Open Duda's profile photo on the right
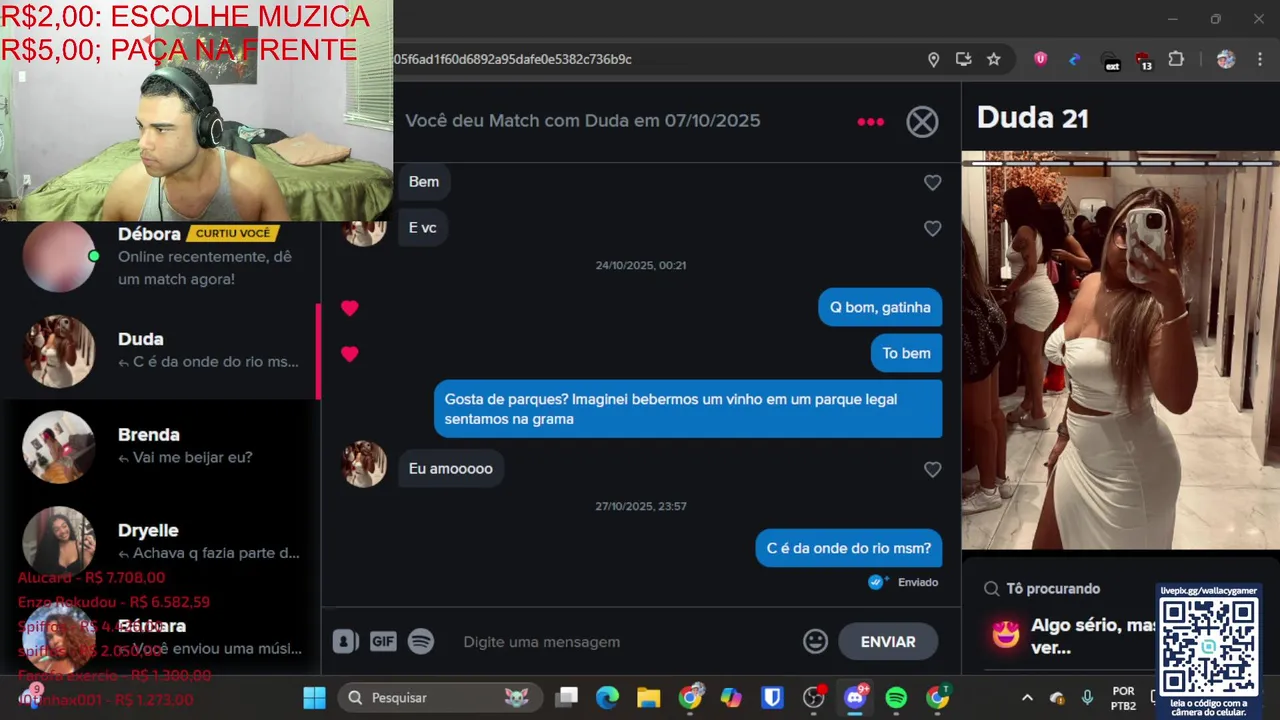The width and height of the screenshot is (1280, 720). pyautogui.click(x=1120, y=350)
